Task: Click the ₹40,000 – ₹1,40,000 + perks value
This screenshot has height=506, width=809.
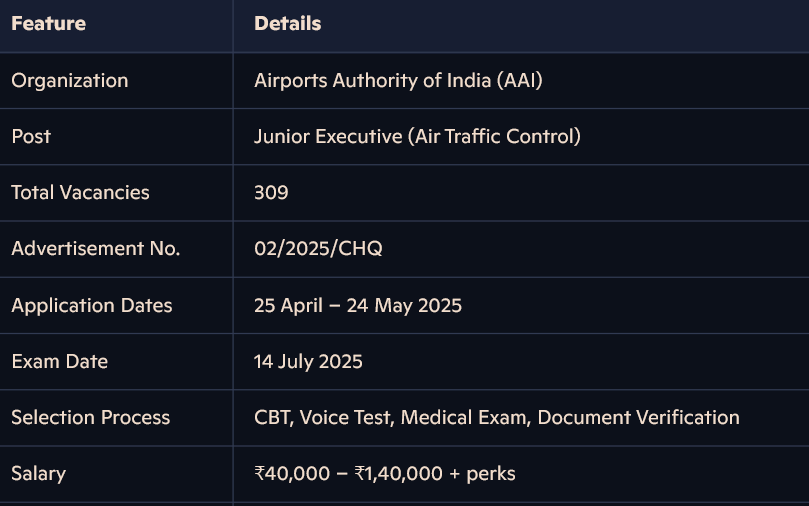Action: pos(384,473)
